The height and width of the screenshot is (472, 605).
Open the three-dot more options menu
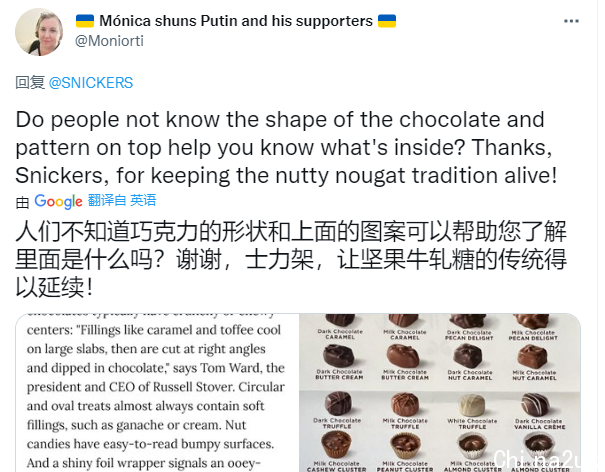571,21
